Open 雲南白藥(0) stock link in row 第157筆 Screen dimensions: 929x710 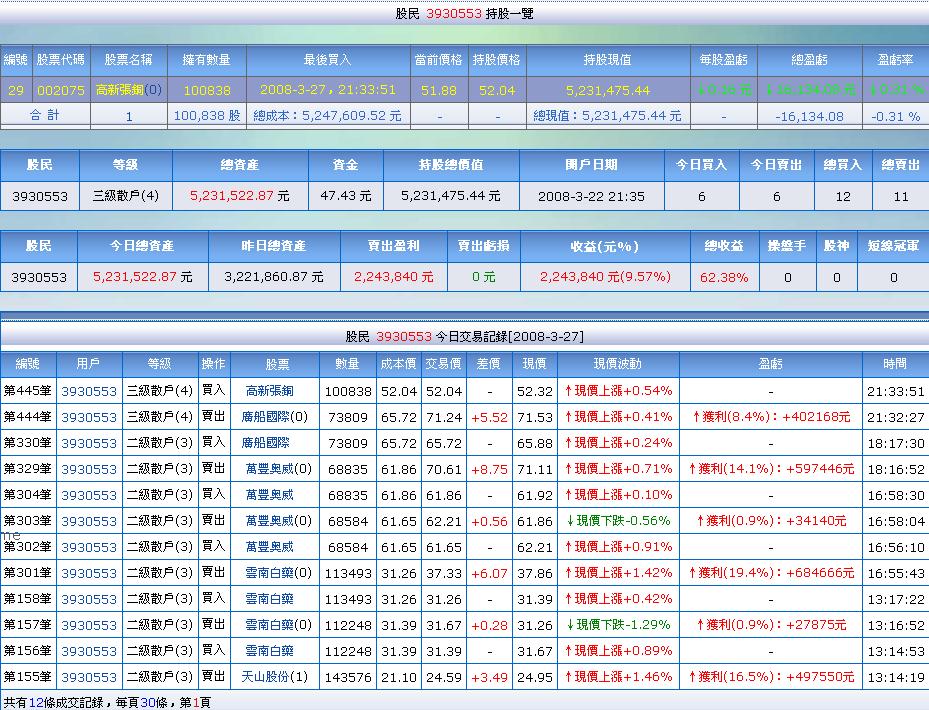point(278,625)
